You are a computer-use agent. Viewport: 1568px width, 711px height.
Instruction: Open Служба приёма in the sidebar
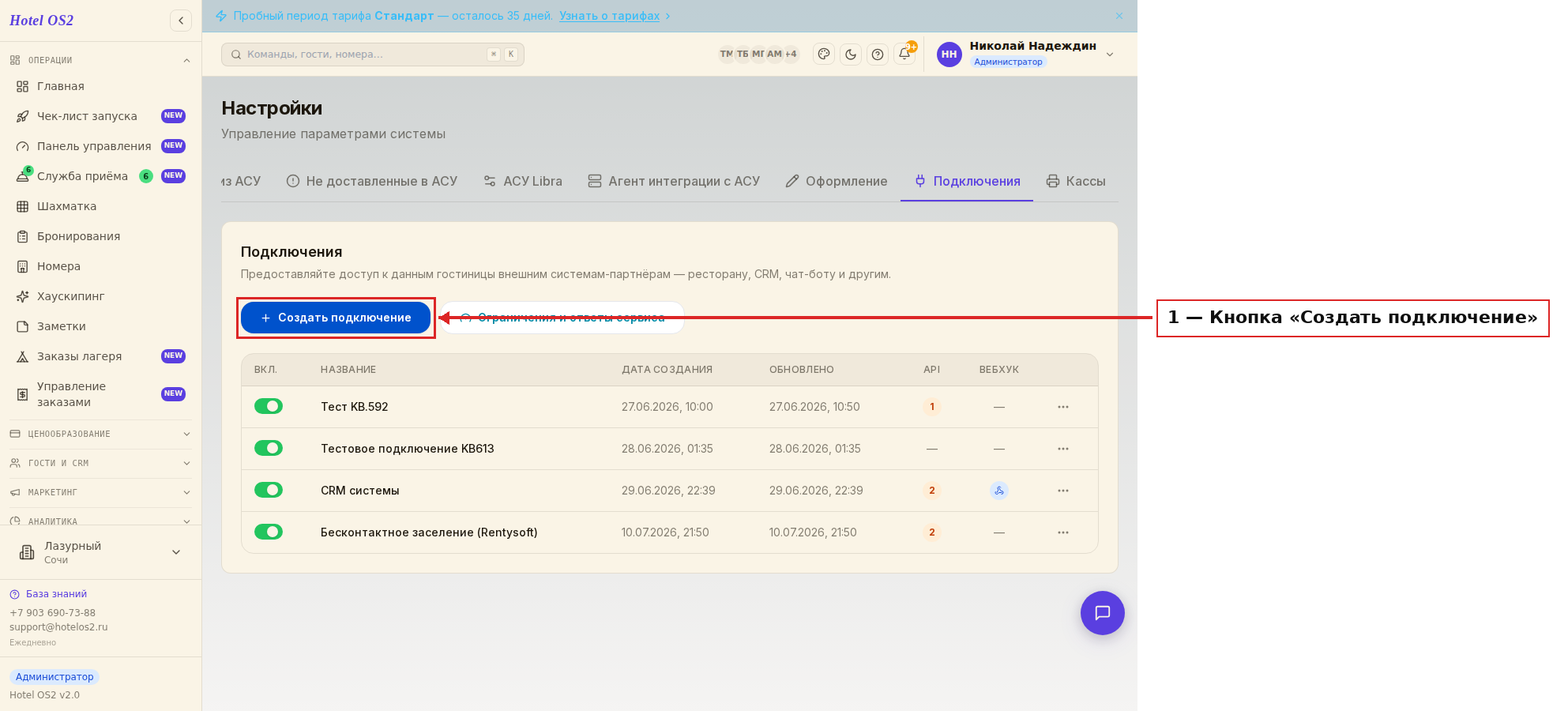click(x=100, y=176)
